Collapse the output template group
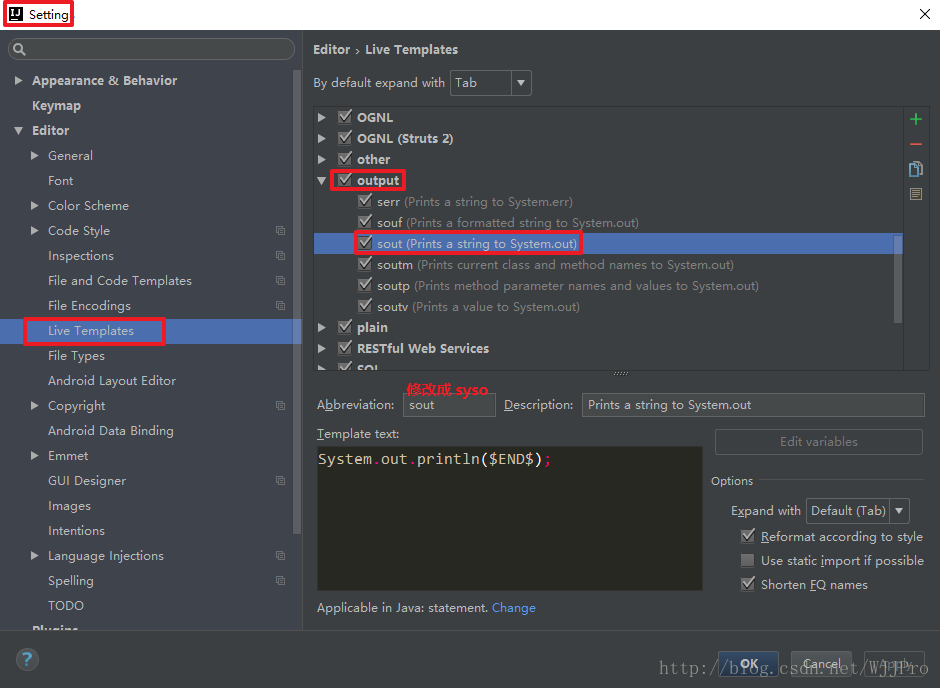Viewport: 940px width, 688px height. (322, 181)
